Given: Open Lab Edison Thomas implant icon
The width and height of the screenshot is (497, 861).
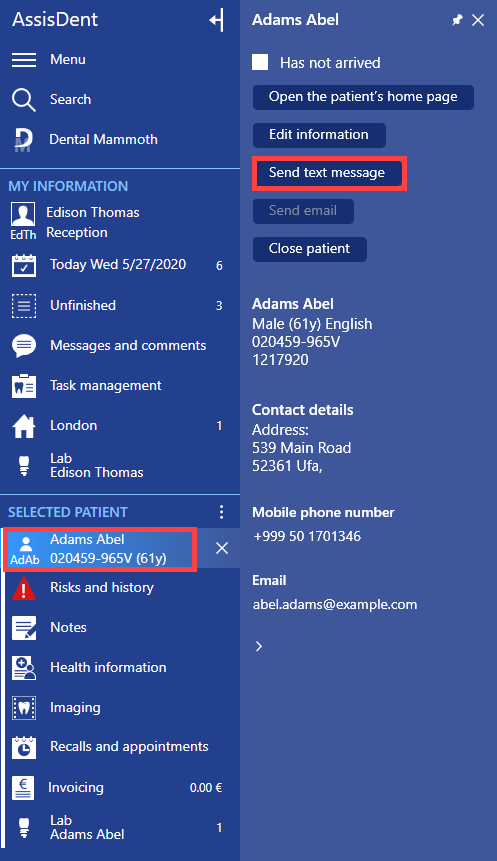Looking at the screenshot, I should 24,466.
